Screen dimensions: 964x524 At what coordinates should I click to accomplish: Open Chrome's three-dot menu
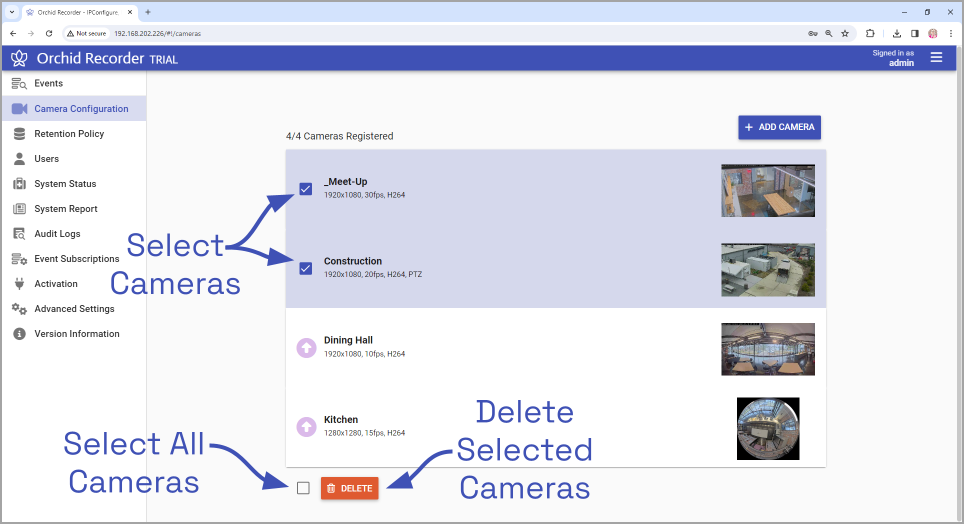tap(951, 33)
